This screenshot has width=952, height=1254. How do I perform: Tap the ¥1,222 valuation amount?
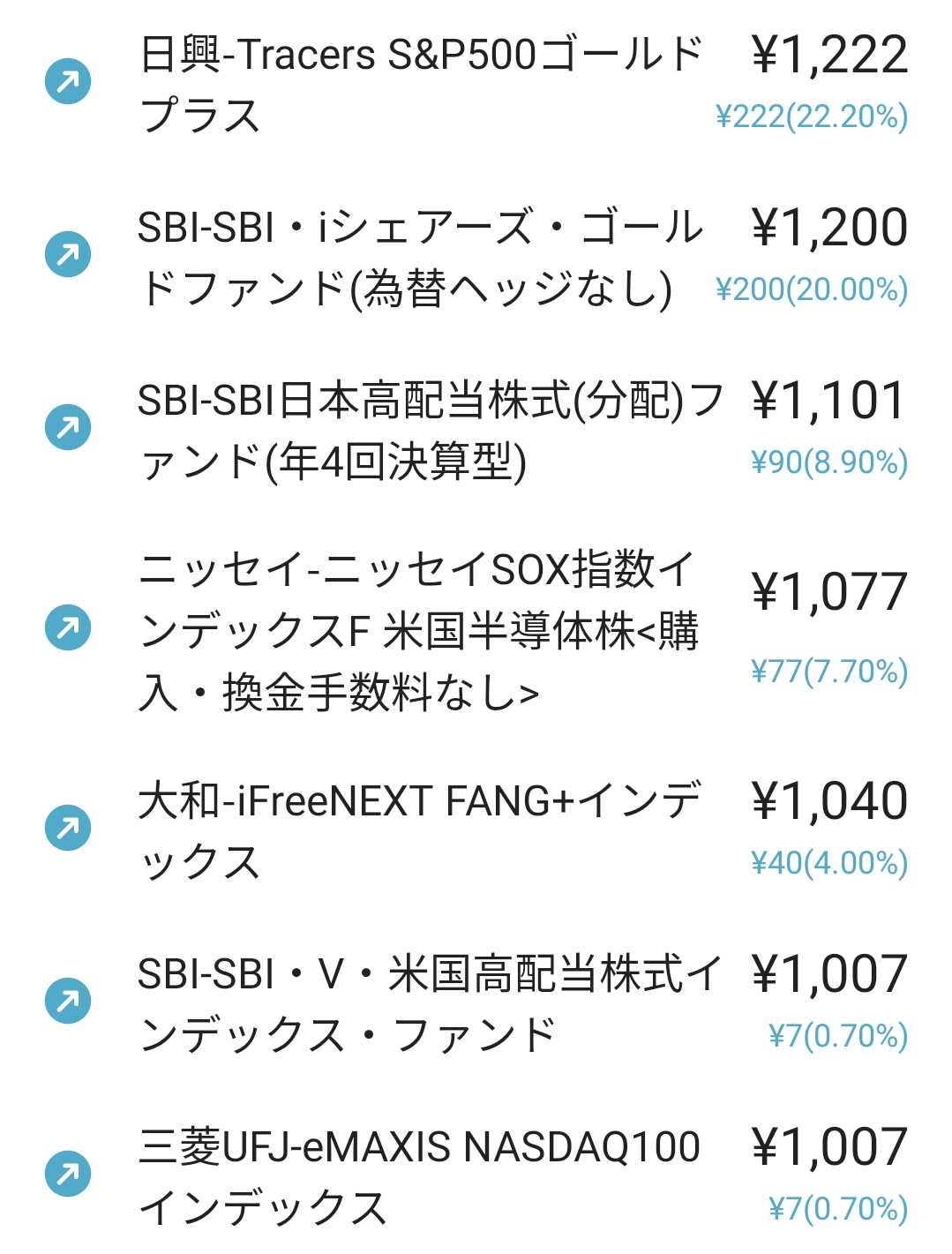point(829,55)
